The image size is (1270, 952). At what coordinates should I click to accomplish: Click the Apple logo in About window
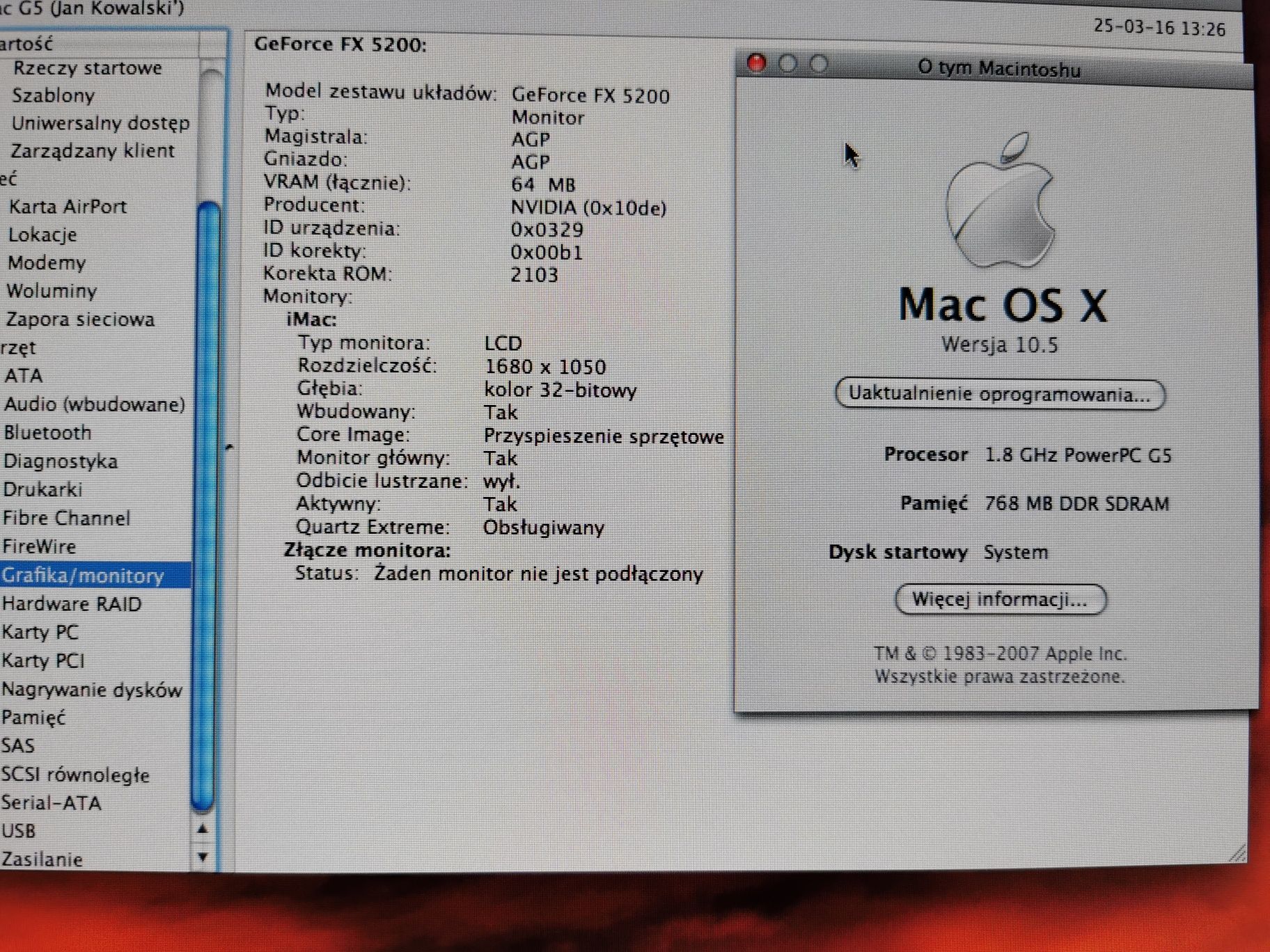(x=1001, y=202)
